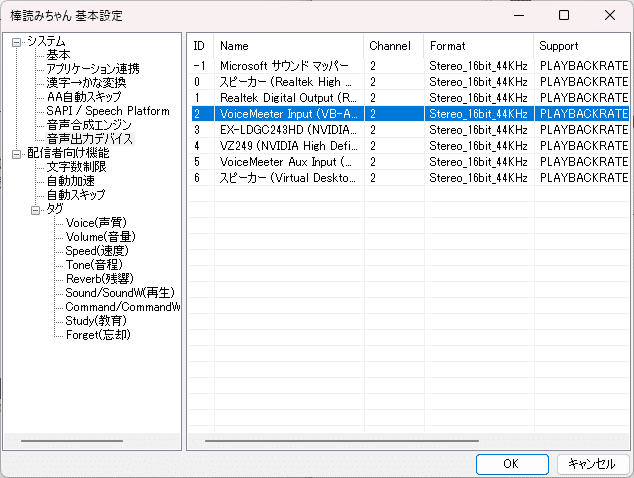Open Study(教育) tag page
This screenshot has height=478, width=634.
[x=96, y=321]
